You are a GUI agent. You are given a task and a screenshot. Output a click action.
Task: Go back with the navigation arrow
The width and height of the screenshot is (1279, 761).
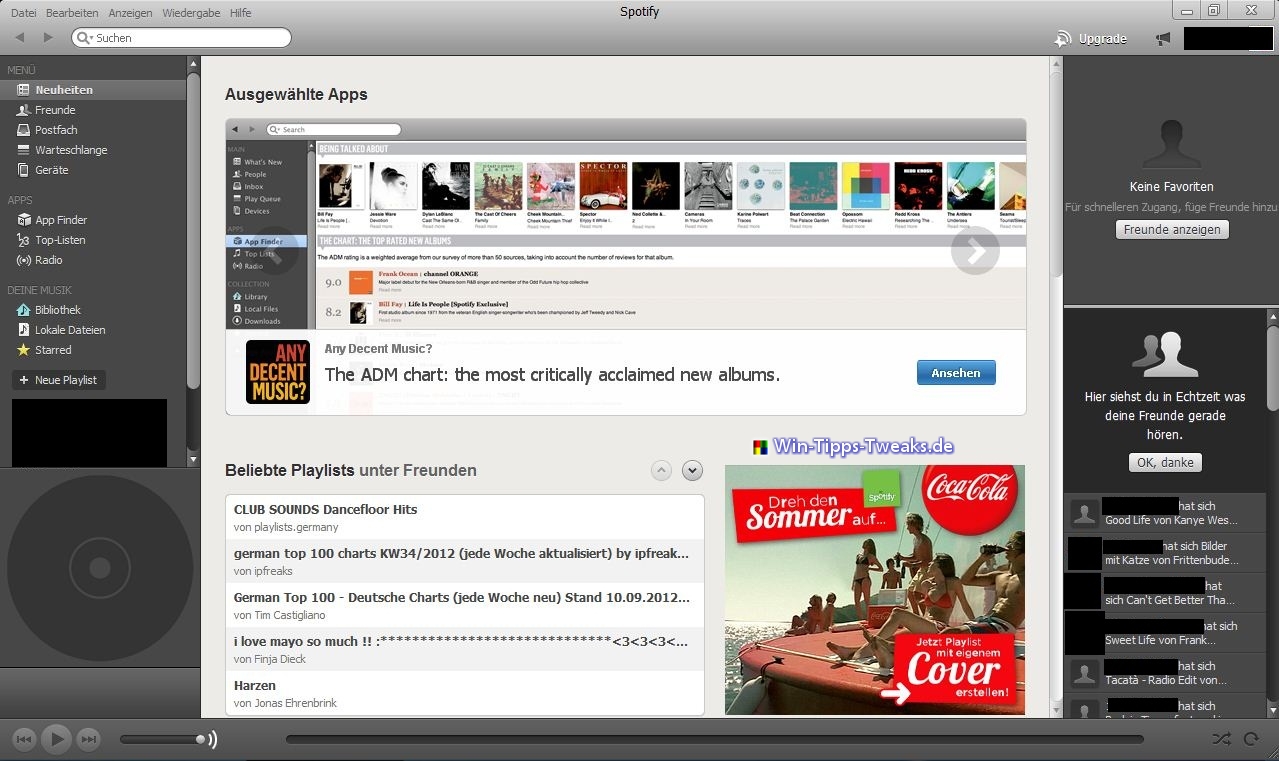tap(20, 38)
